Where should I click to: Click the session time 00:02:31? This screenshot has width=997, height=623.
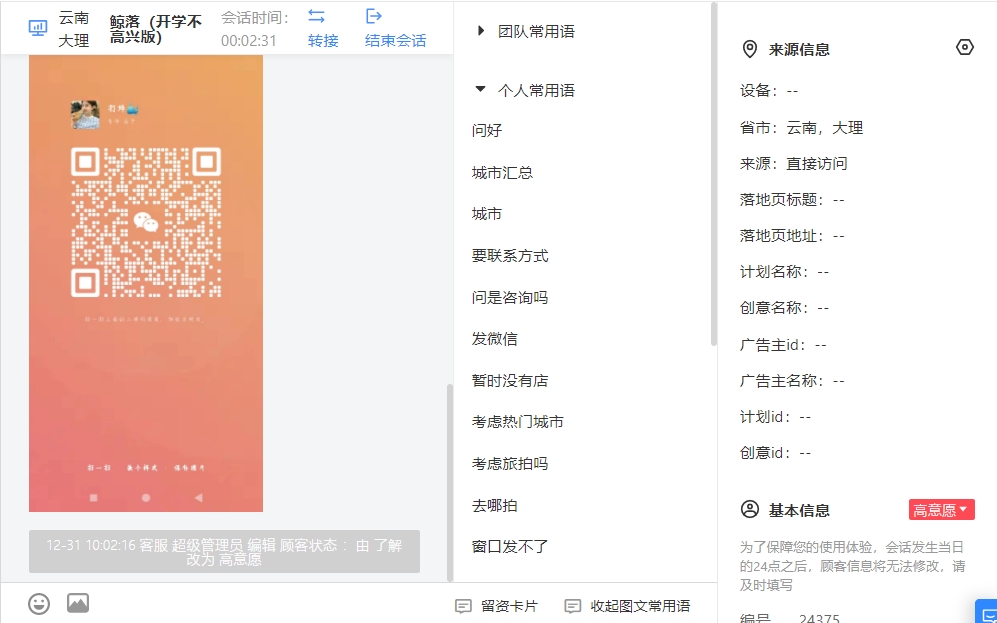coord(249,41)
